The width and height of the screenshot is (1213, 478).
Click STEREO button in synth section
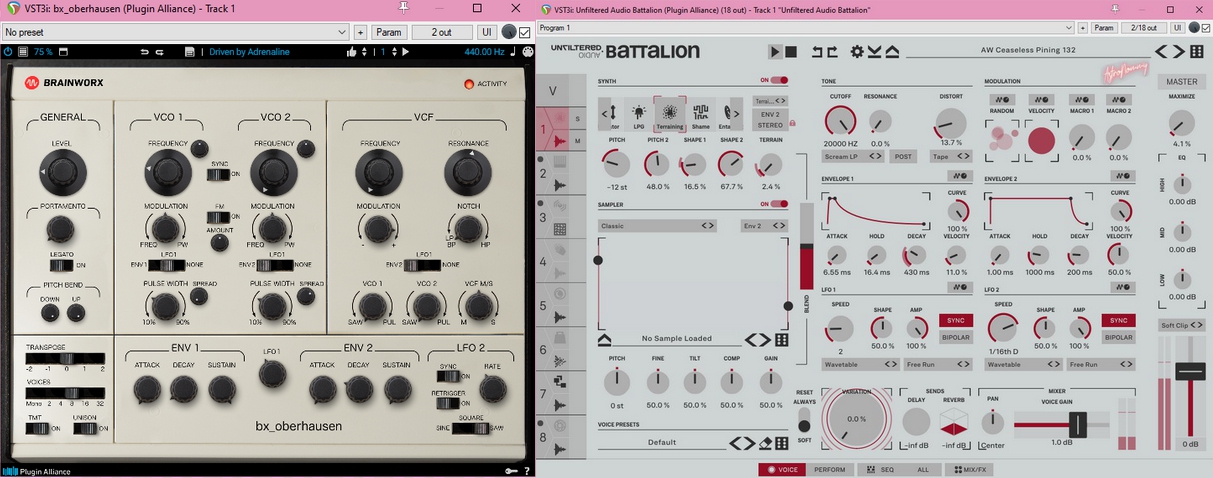(770, 126)
